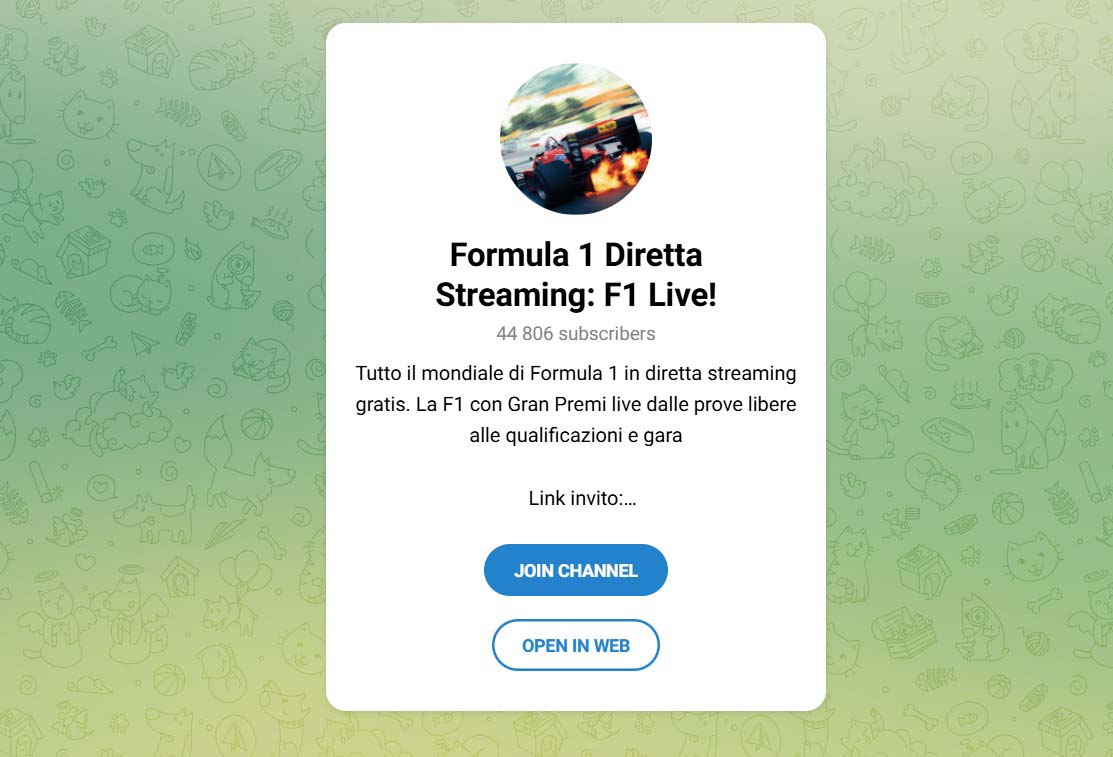1113x757 pixels.
Task: Click the word 'Live!' in the channel title
Action: coord(682,295)
